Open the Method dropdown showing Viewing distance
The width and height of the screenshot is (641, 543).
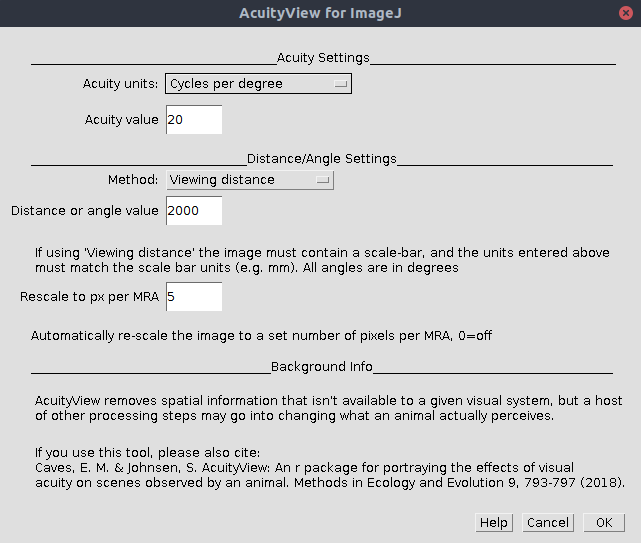pos(250,180)
